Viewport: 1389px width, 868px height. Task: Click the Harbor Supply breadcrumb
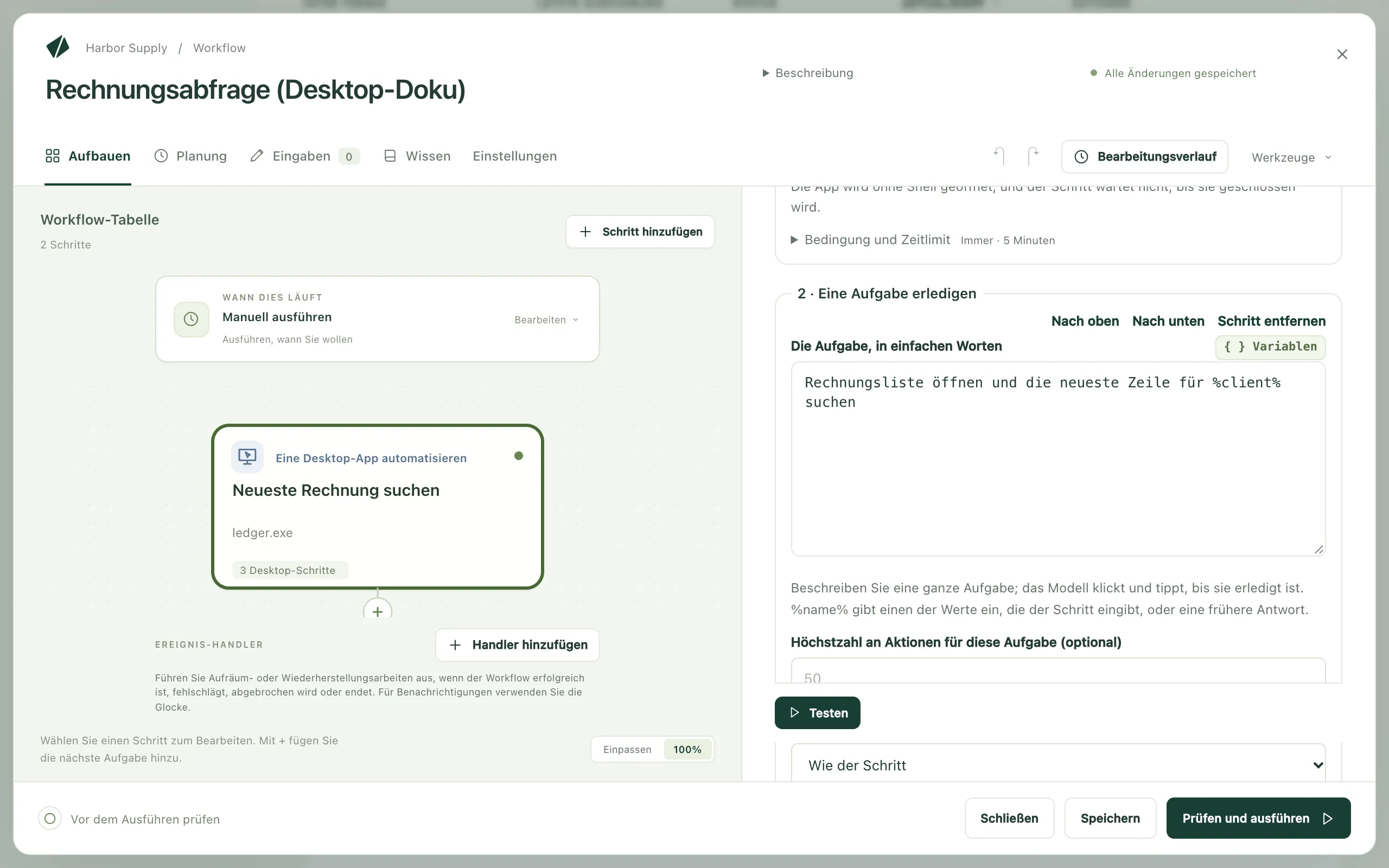coord(126,48)
